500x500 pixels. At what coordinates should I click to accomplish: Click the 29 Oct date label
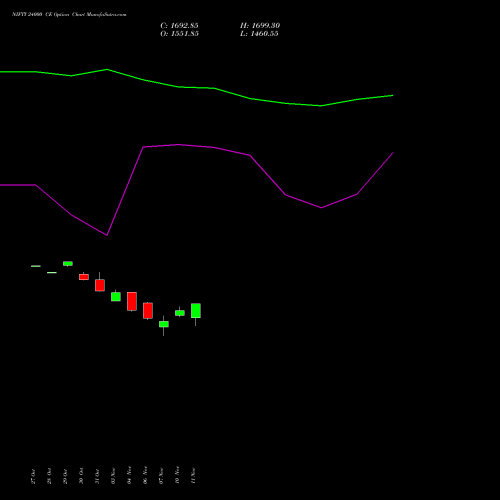click(x=65, y=476)
